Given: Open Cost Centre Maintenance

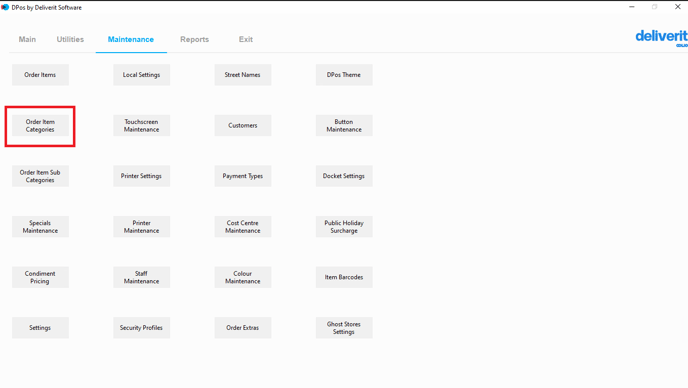Looking at the screenshot, I should [x=243, y=226].
